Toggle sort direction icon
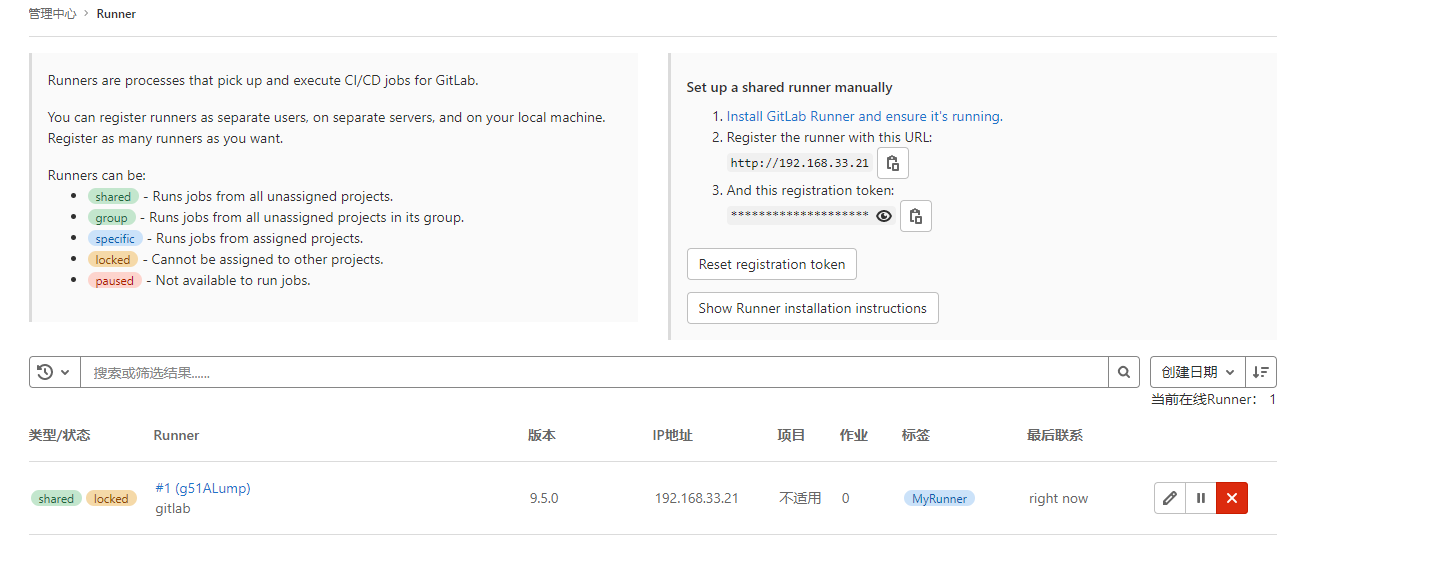This screenshot has width=1437, height=565. [1261, 372]
